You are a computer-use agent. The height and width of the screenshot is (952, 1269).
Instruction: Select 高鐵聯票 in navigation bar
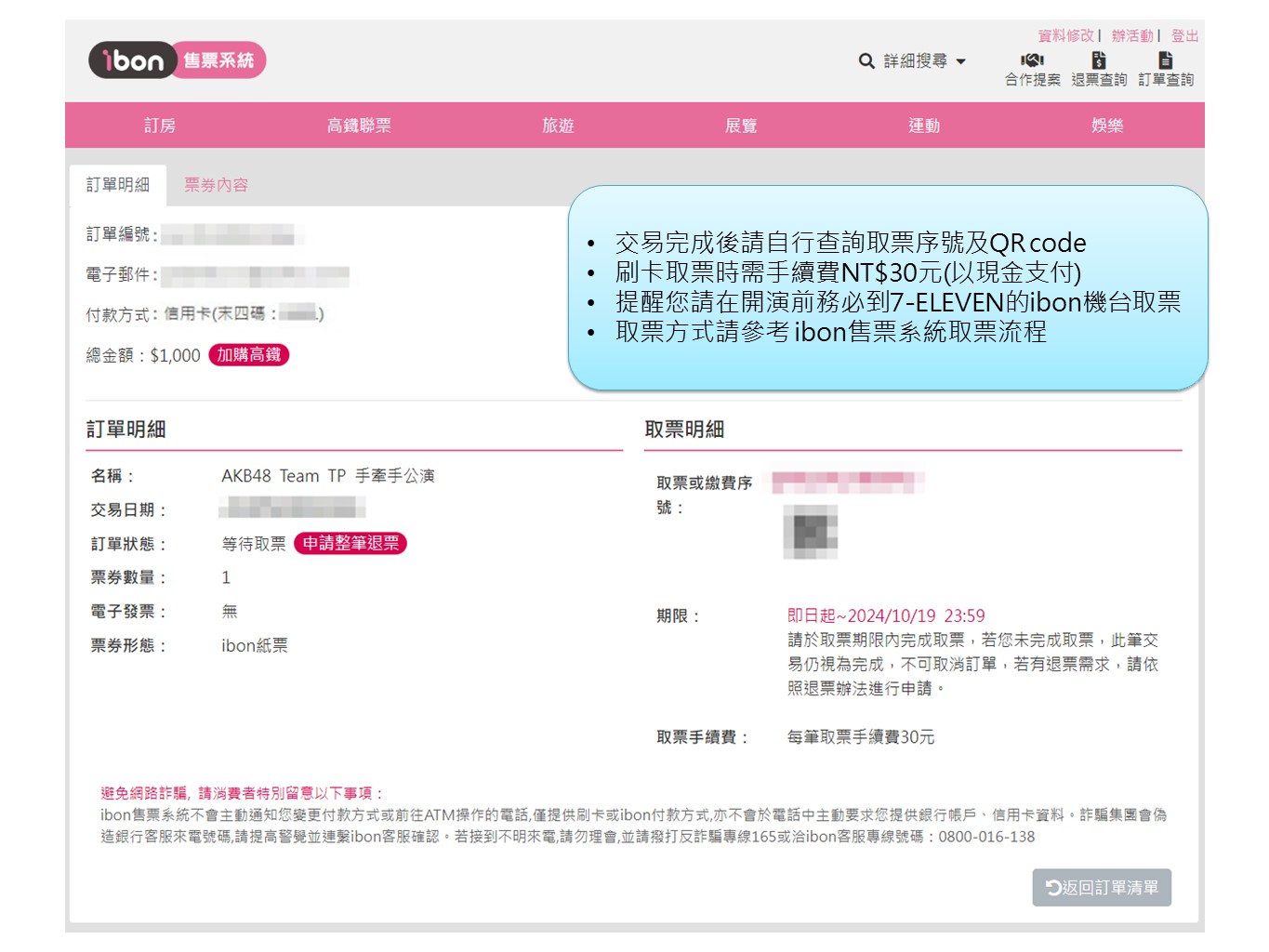[x=359, y=126]
